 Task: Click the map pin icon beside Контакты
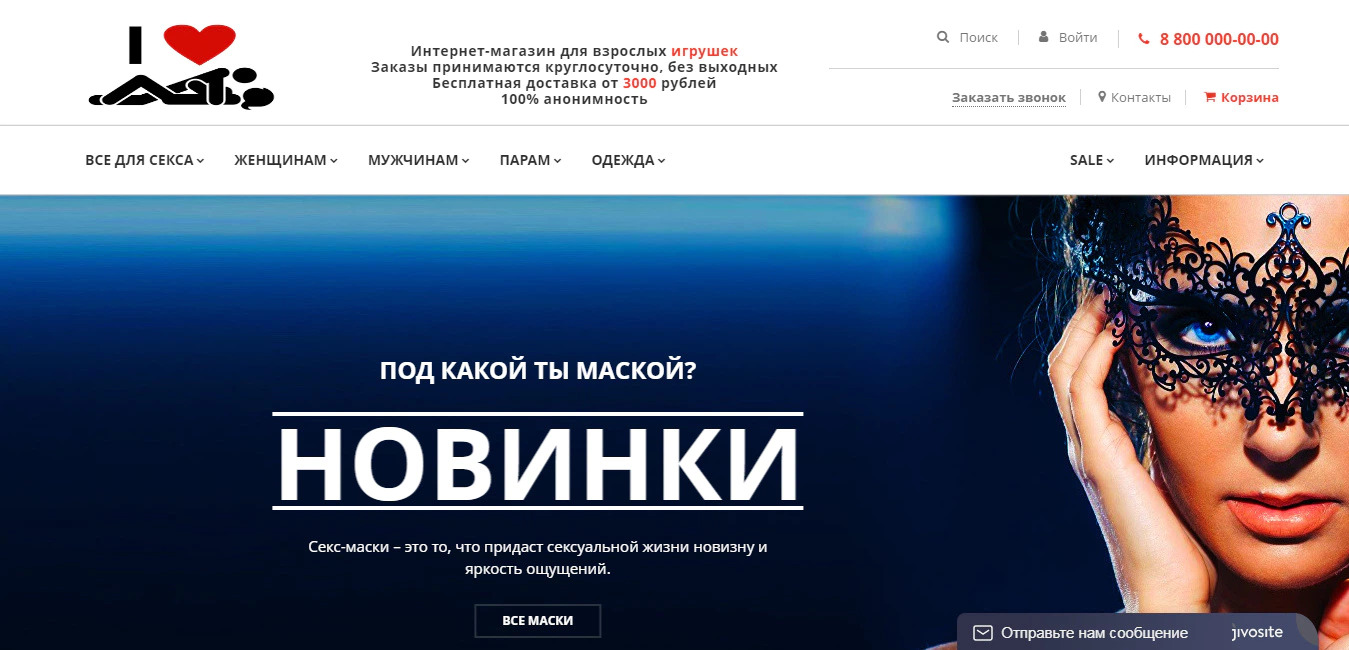1102,97
